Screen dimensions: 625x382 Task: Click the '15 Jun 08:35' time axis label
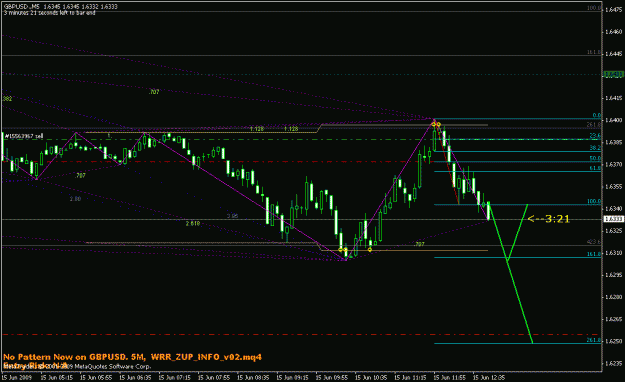pos(254,377)
